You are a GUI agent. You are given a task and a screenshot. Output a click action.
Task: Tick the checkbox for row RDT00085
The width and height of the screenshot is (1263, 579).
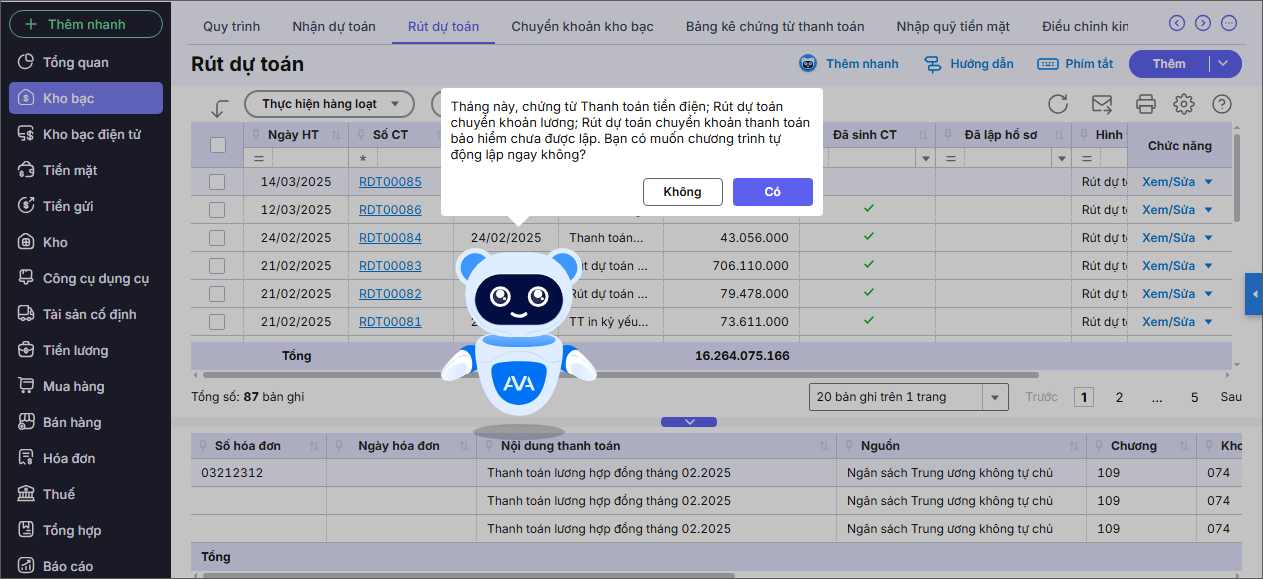pos(217,182)
